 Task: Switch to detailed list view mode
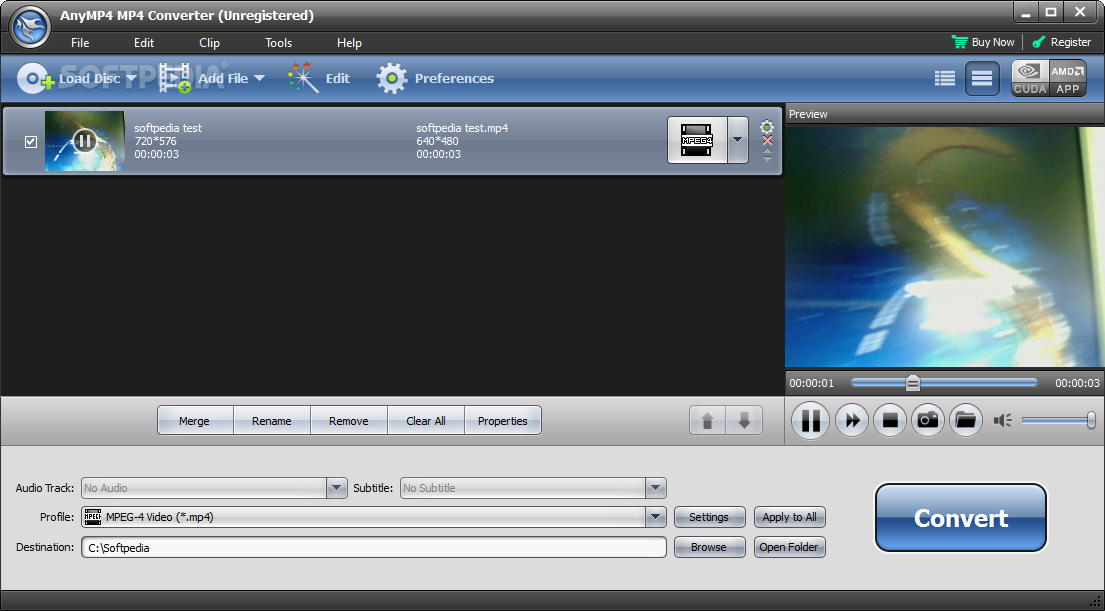pos(944,78)
